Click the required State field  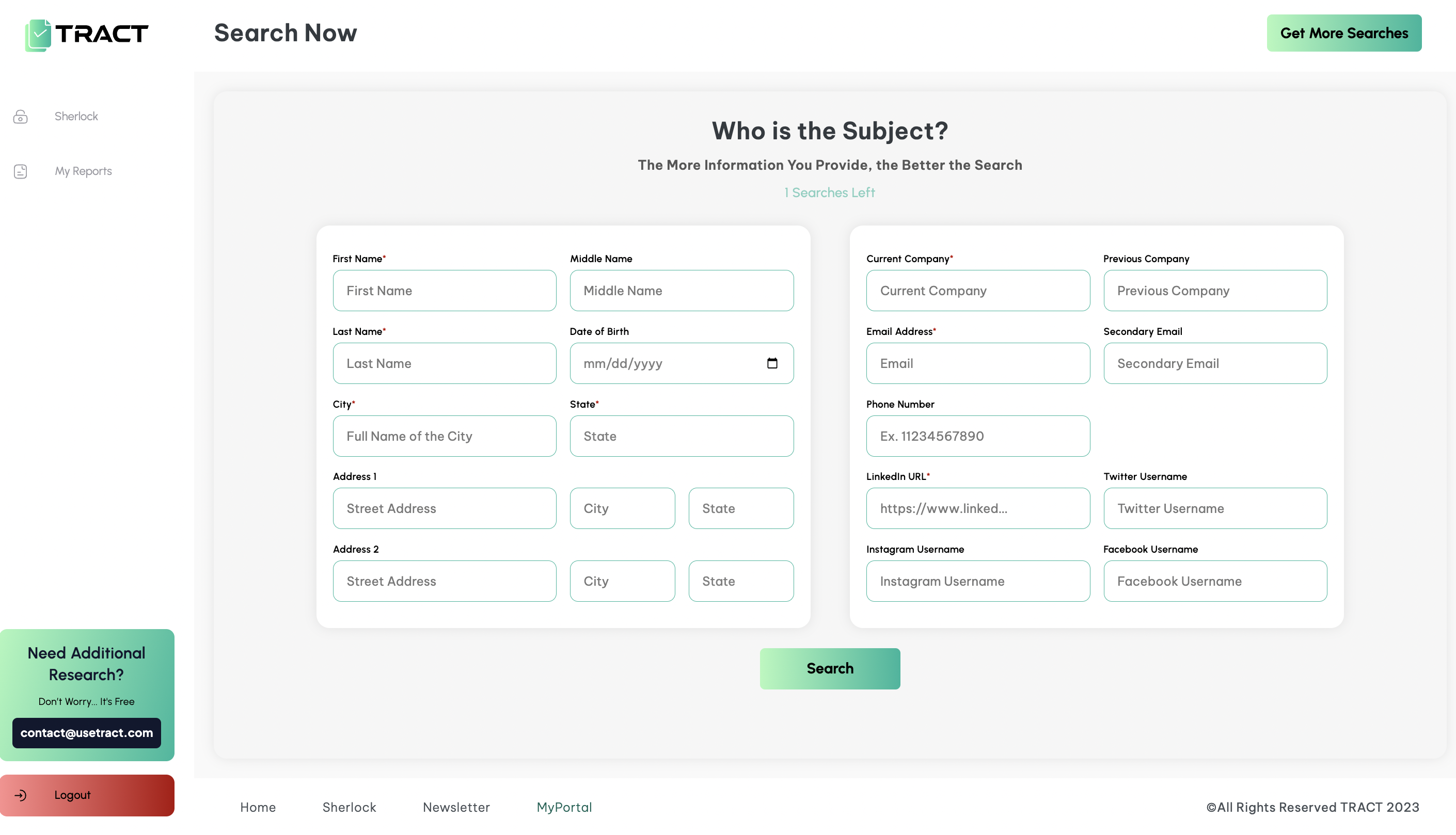(682, 436)
